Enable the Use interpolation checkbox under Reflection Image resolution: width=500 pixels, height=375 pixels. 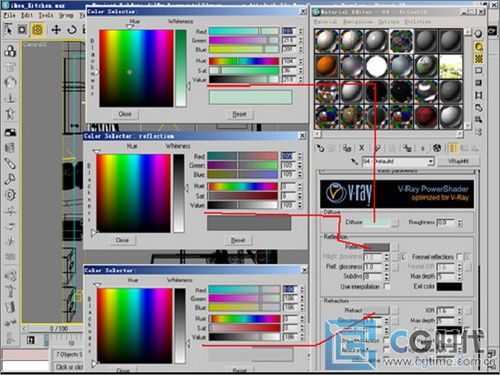[x=387, y=286]
